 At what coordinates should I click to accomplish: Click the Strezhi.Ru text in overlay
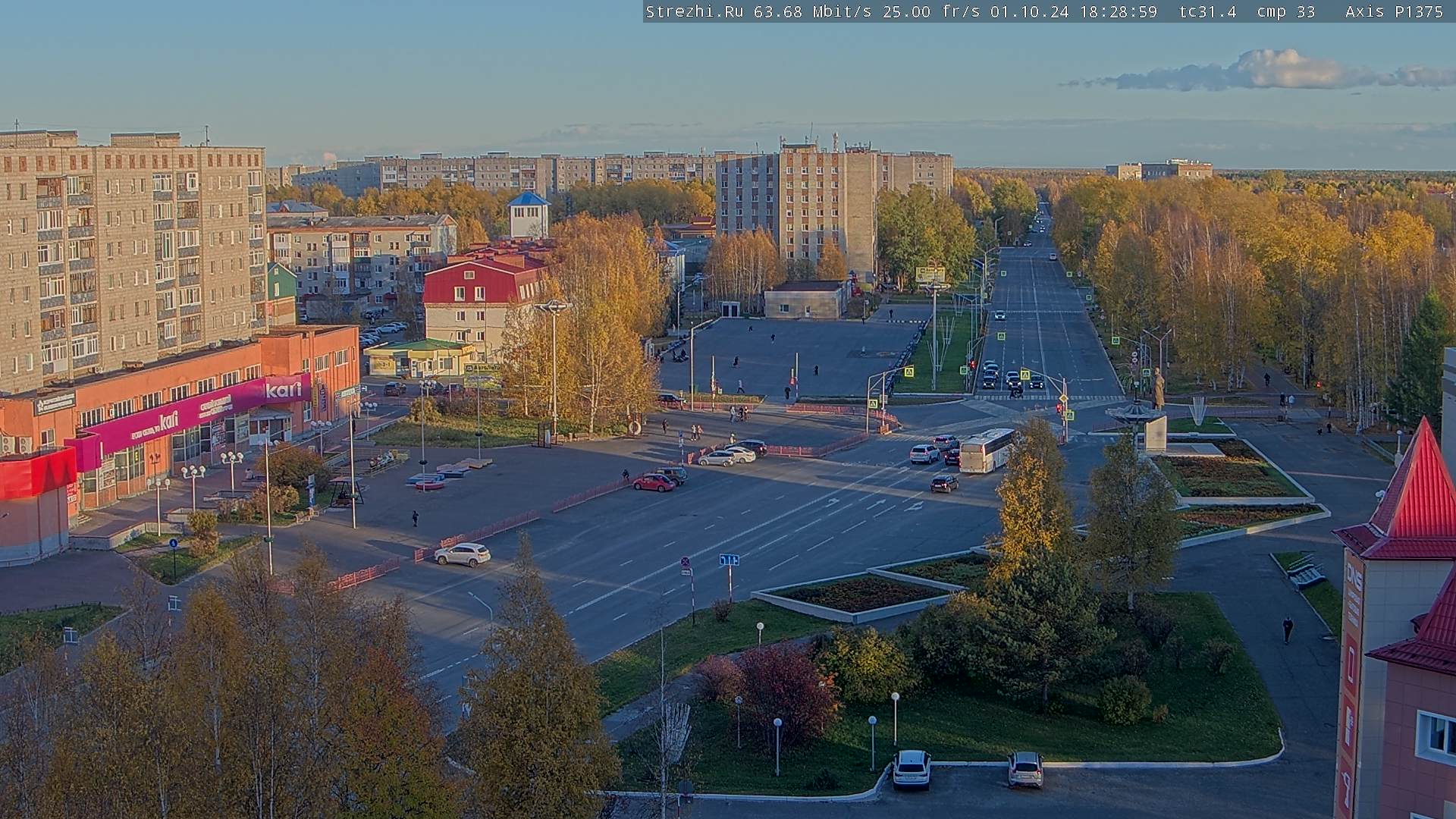pos(694,11)
